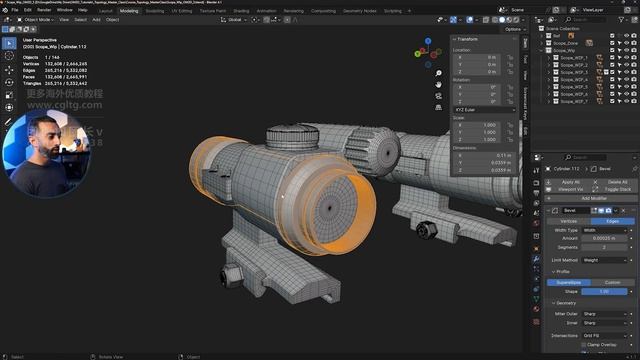
Task: Select the Rotate tool
Action: [x=9, y=82]
